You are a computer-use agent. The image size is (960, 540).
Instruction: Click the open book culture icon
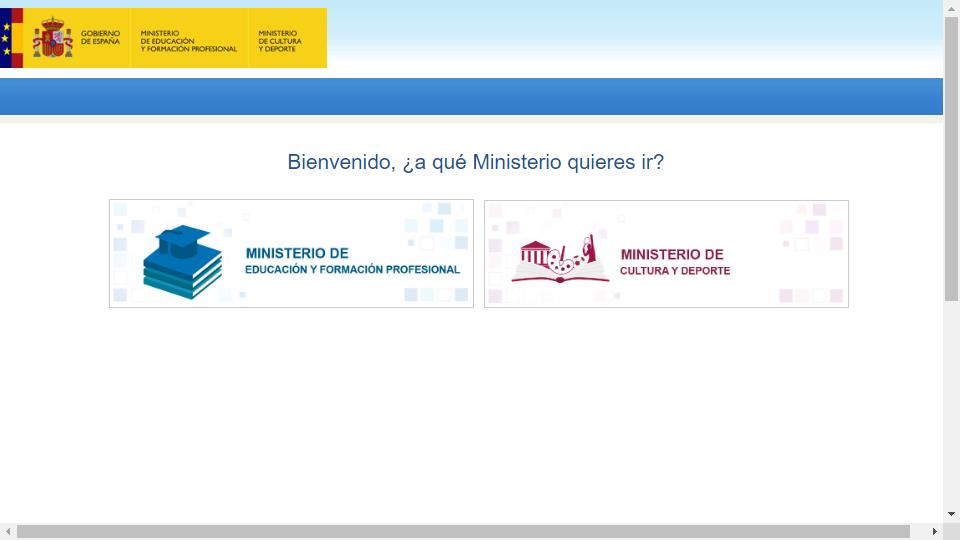click(560, 259)
